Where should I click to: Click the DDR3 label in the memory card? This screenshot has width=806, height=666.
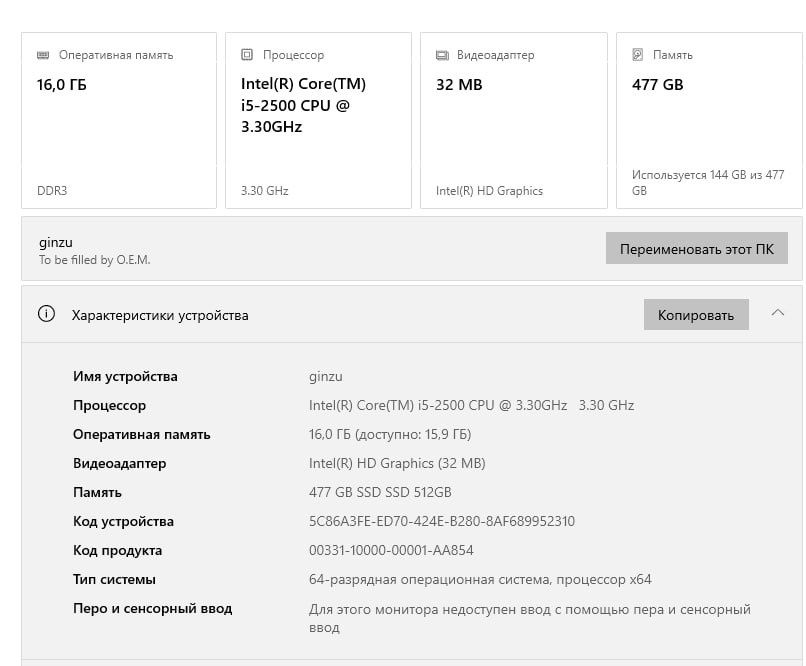click(52, 190)
